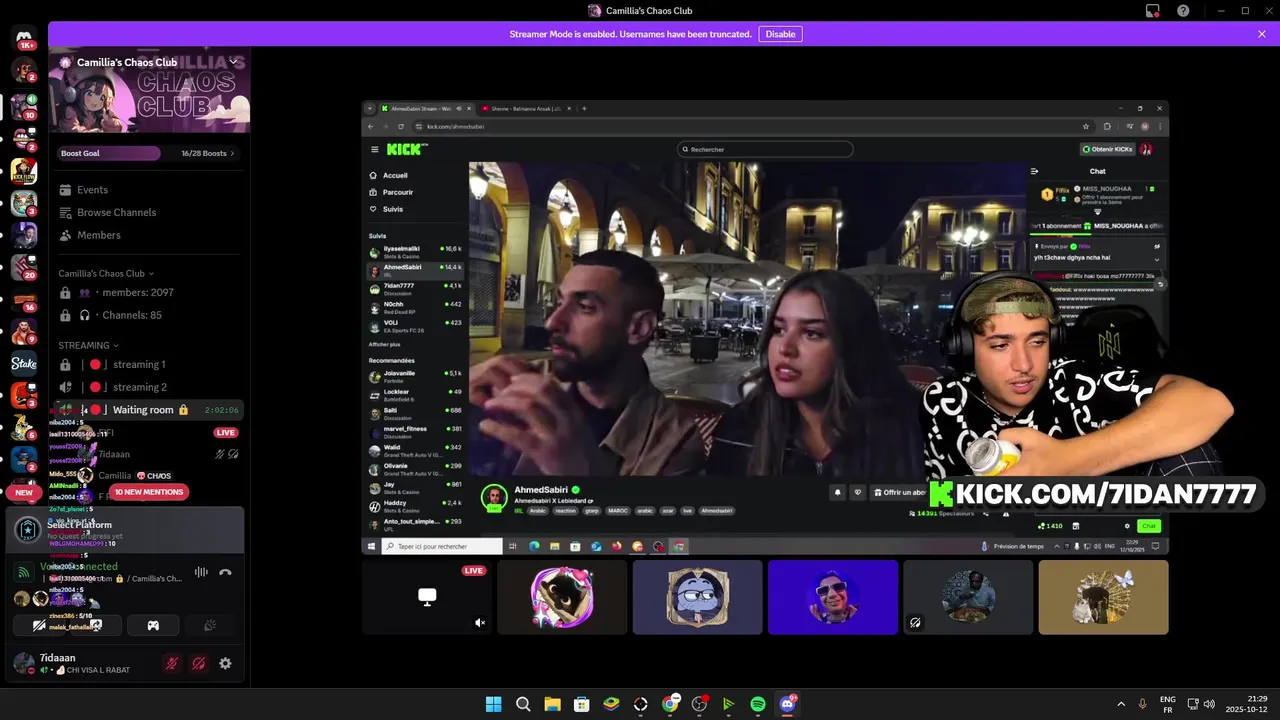Select the LIVE screen-share tile
Screen dimensions: 1280x720
426,597
